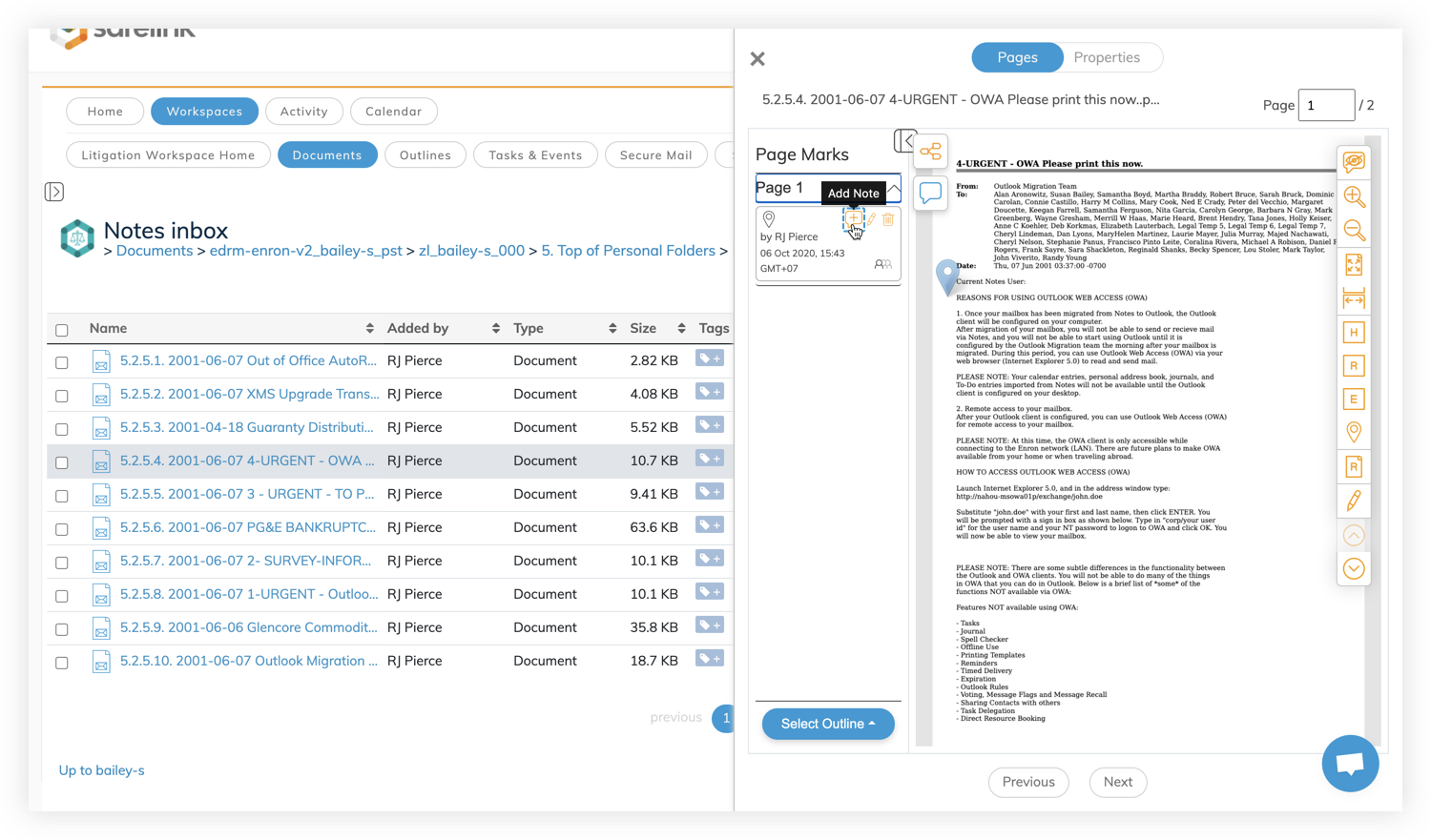Click the shared users icon on the page mark

click(883, 264)
